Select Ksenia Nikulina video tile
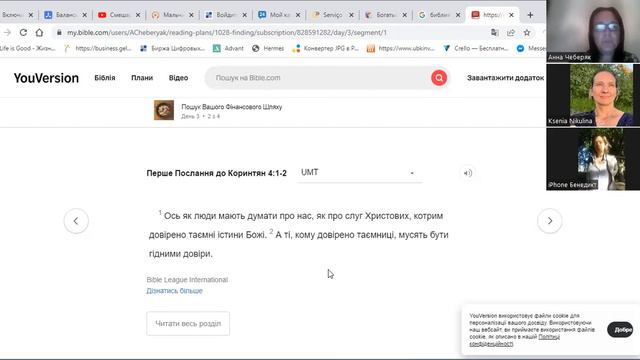The height and width of the screenshot is (360, 640). (x=593, y=95)
